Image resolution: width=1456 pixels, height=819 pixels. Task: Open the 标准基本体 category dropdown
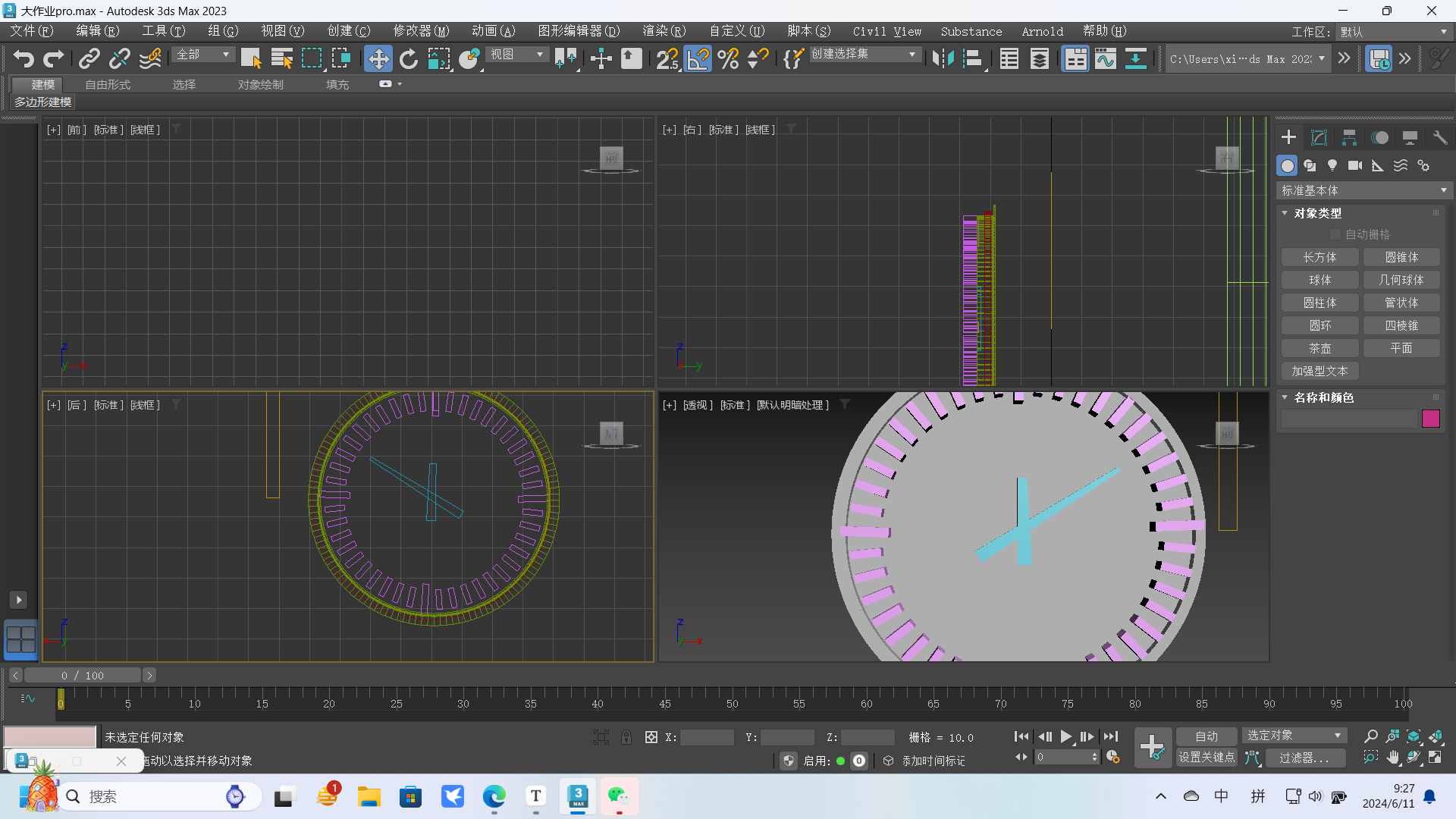[1364, 190]
